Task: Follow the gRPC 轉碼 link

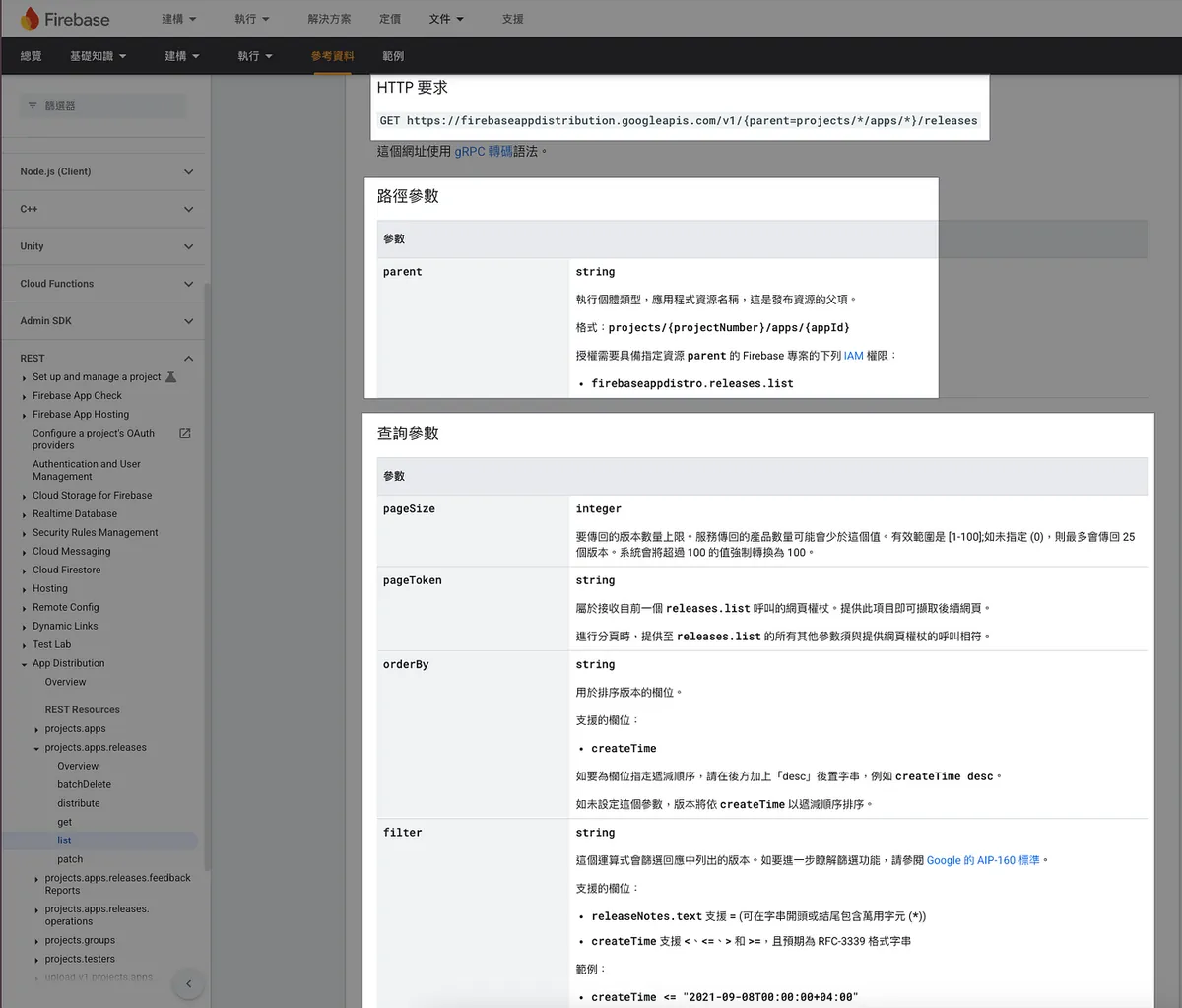Action: click(x=483, y=152)
